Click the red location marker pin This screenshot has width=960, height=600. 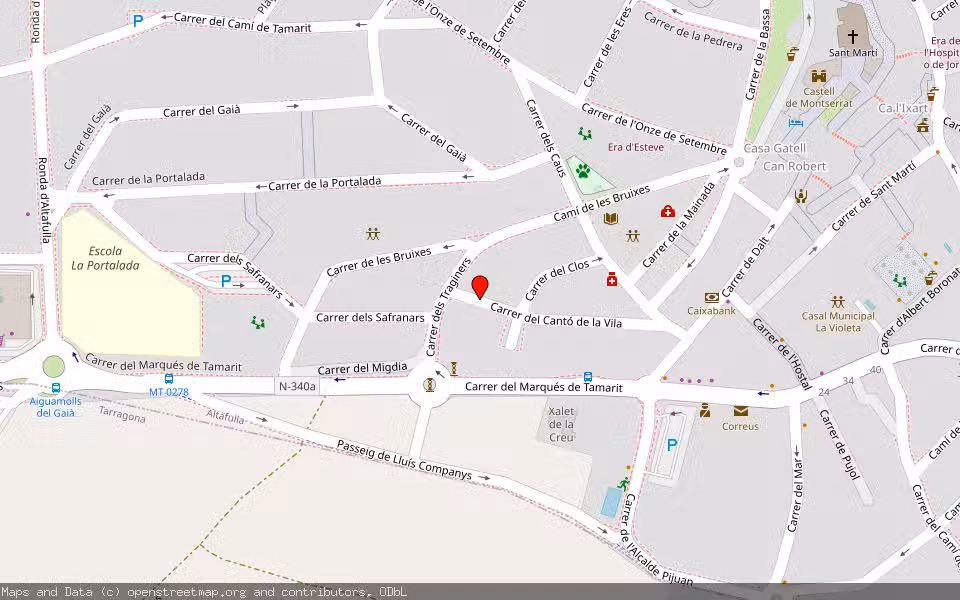[480, 287]
